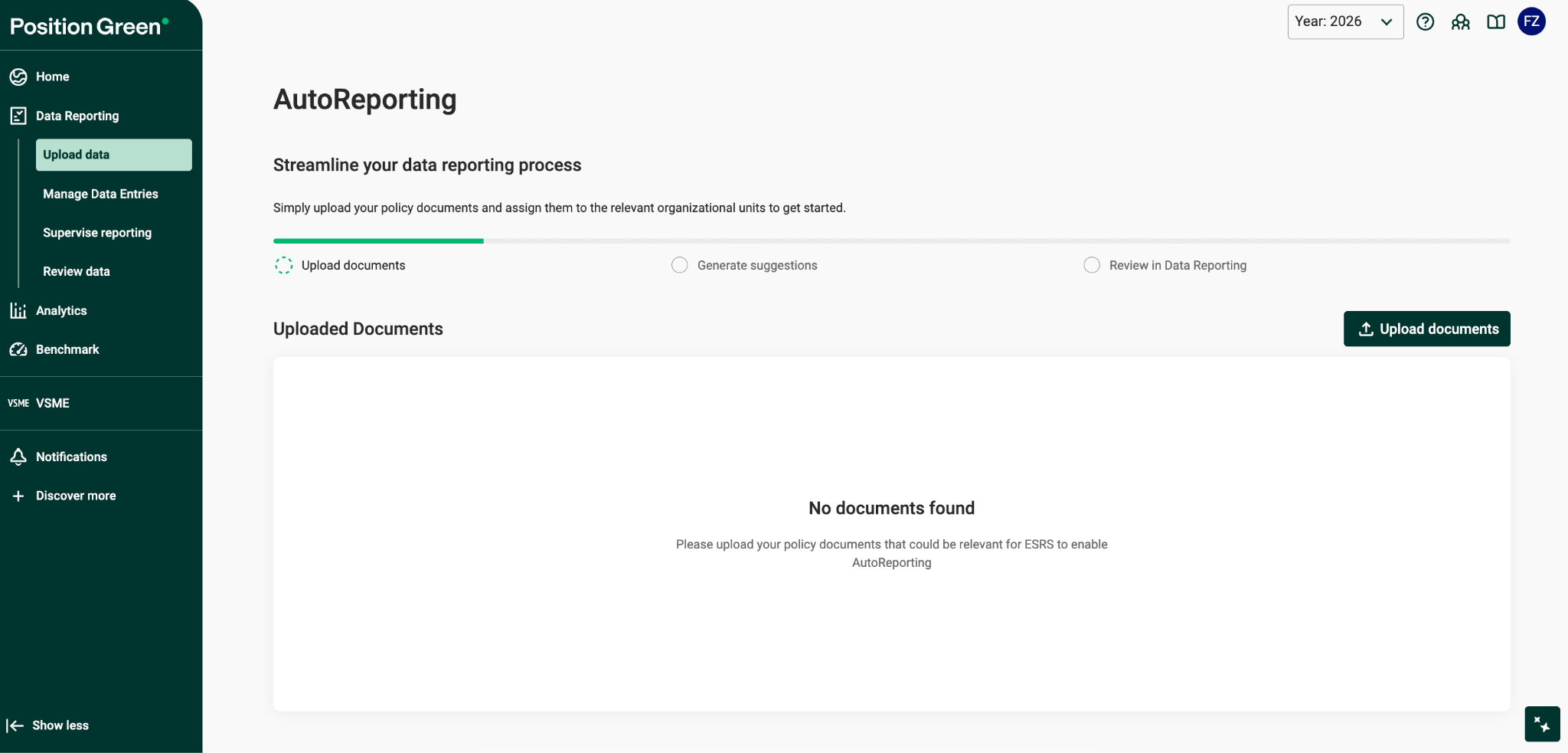Click the plus icon beside Discover more

tap(18, 496)
